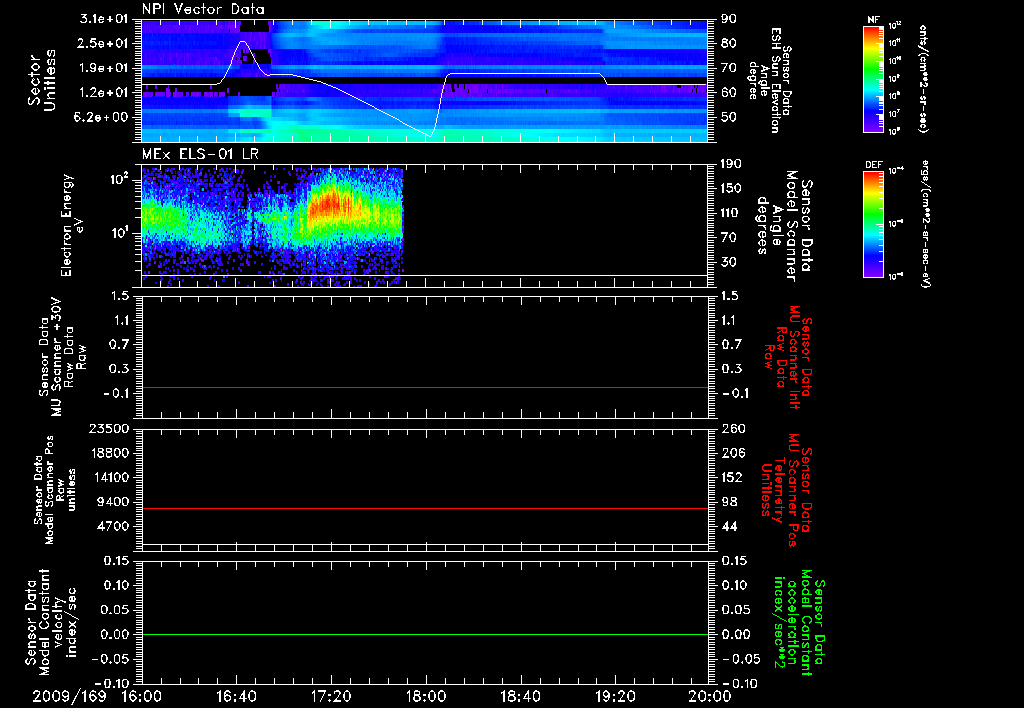Click the "Electron Energy eV" axis label
The height and width of the screenshot is (708, 1024).
(72, 225)
